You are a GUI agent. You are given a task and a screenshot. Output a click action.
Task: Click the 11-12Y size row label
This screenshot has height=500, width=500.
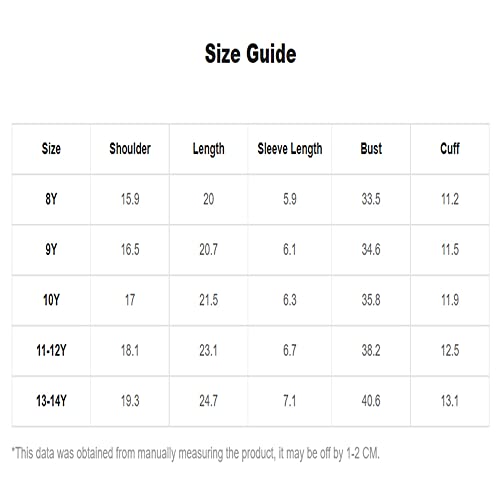click(x=51, y=350)
